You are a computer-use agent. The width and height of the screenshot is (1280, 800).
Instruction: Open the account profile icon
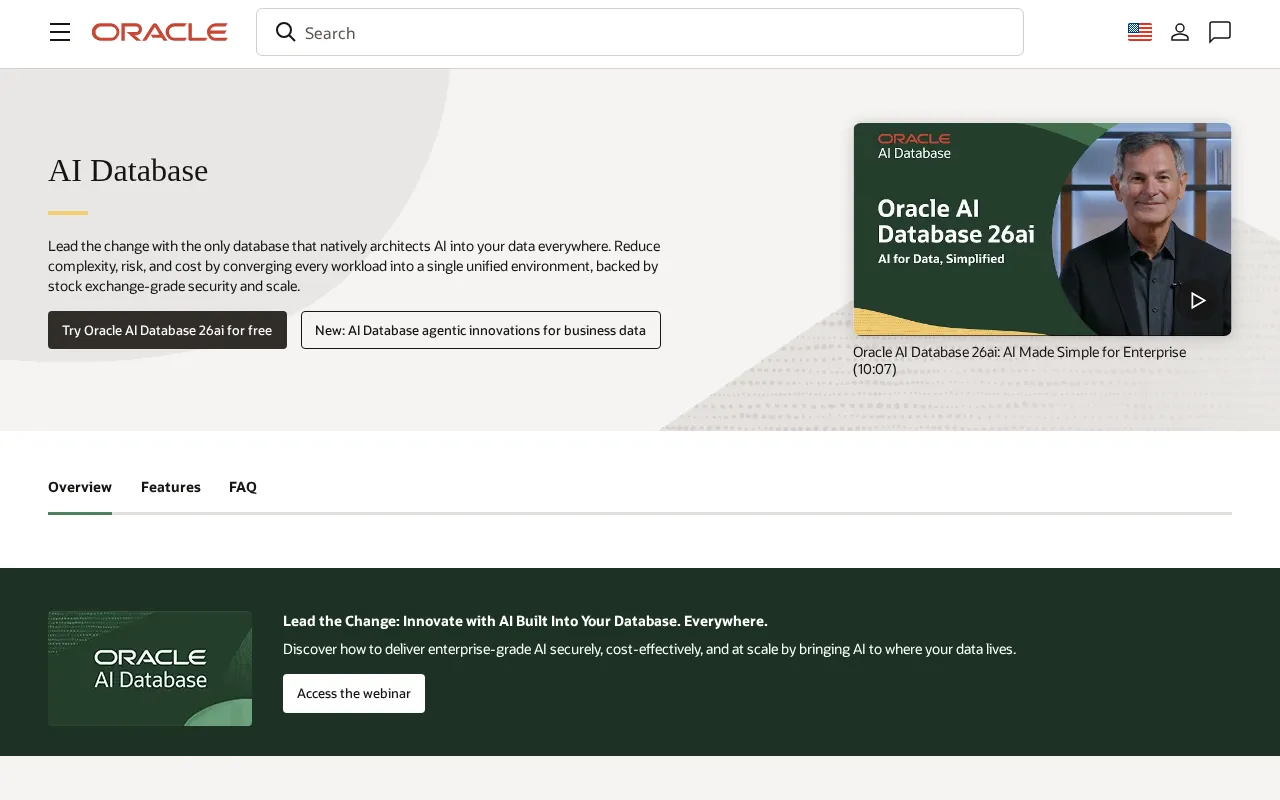click(1180, 32)
